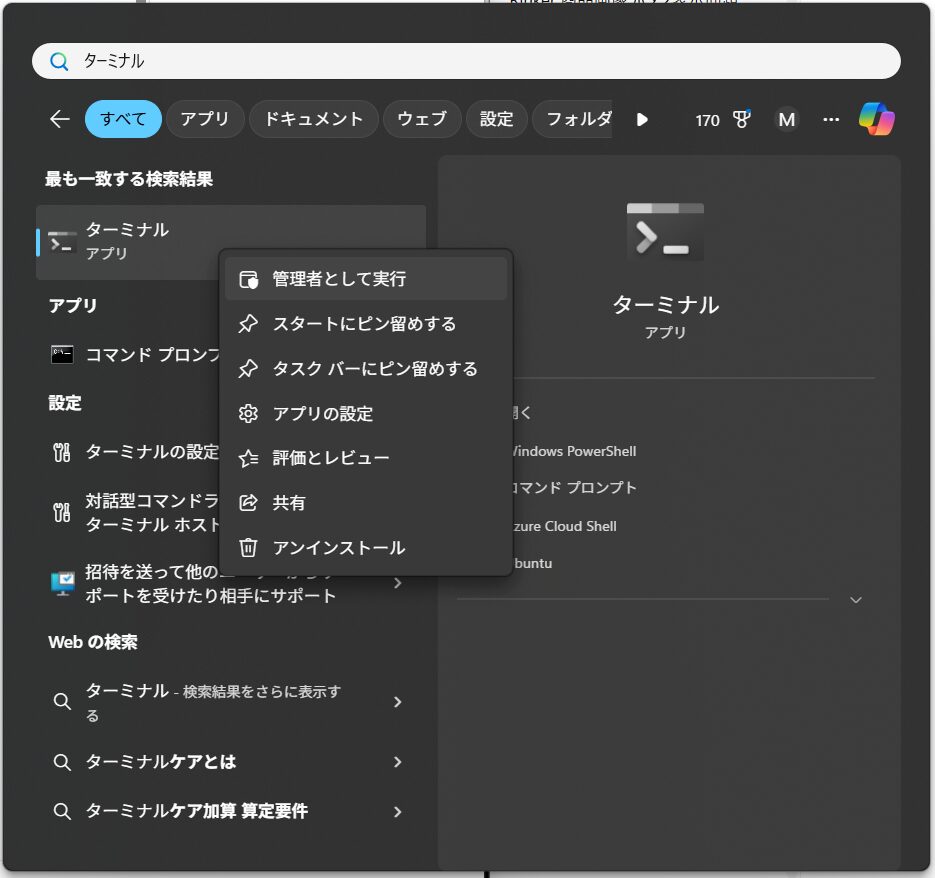
Task: Click the ターミナル search text field
Action: (466, 61)
